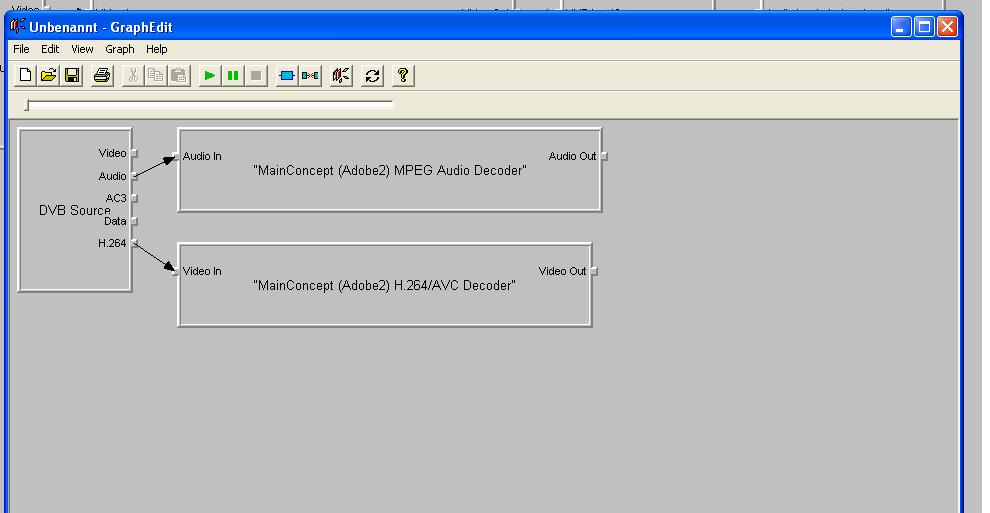990x513 pixels.
Task: Open the Edit menu
Action: point(50,49)
